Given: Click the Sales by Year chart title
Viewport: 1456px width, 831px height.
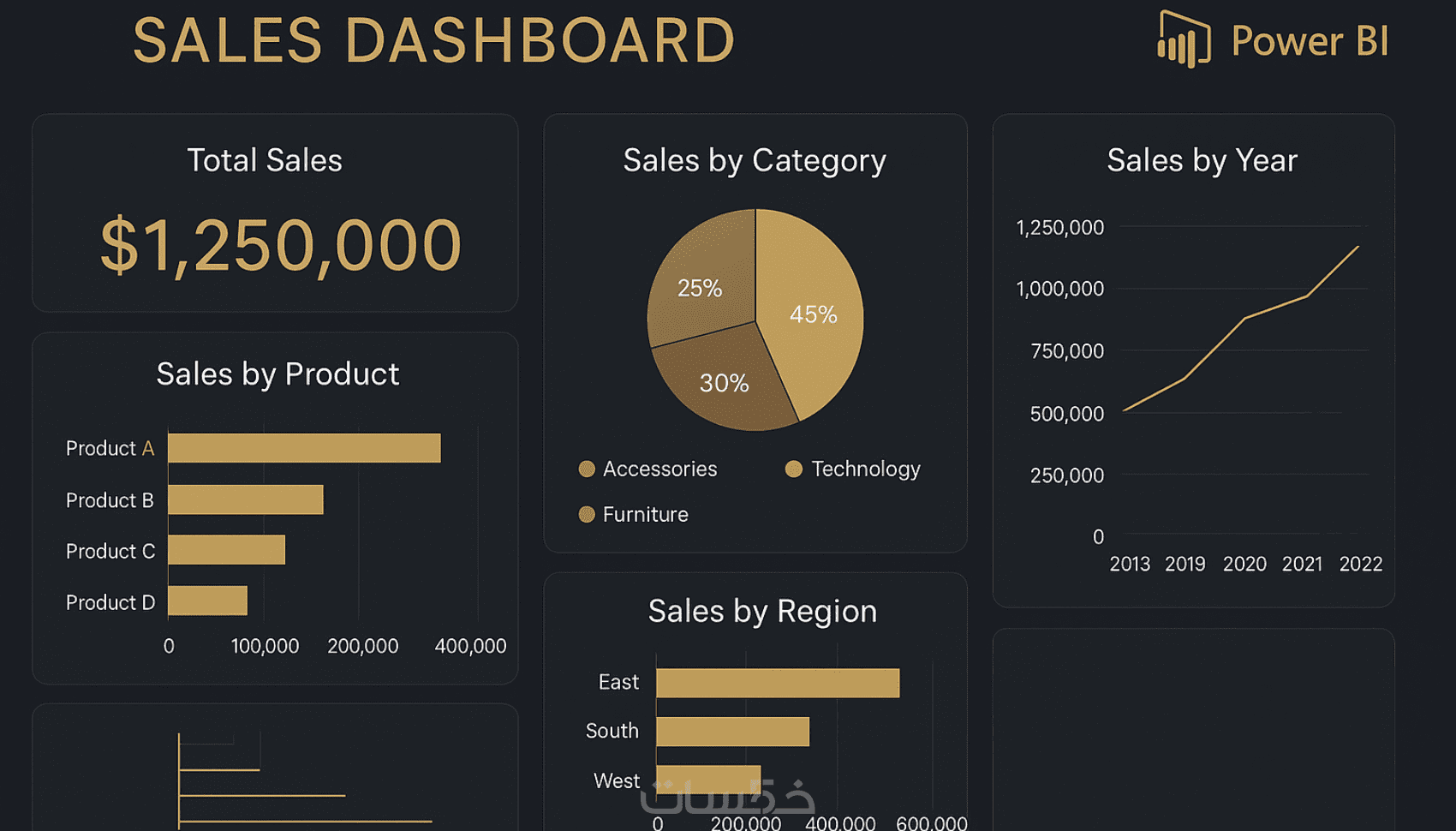Looking at the screenshot, I should click(1202, 160).
